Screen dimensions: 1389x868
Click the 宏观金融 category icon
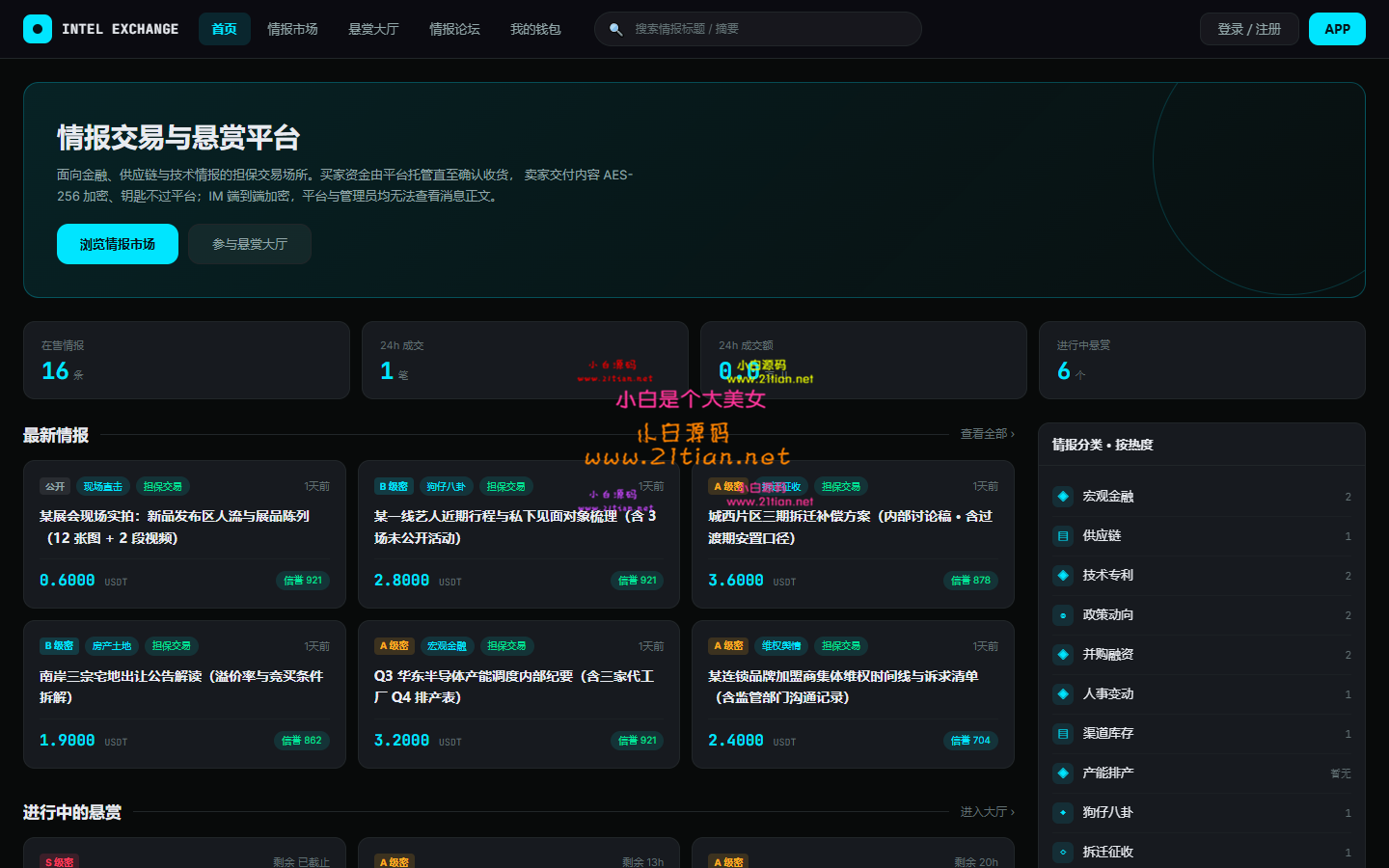[x=1063, y=496]
